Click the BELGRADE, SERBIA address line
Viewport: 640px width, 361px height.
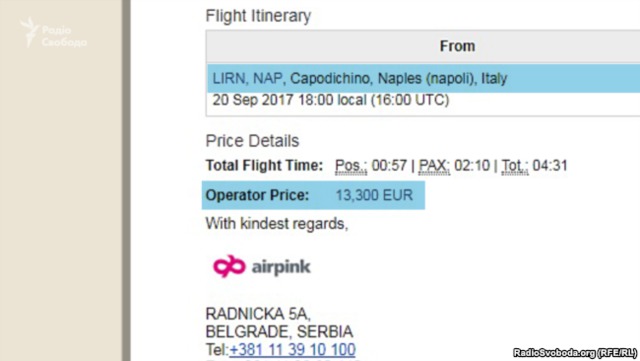tap(279, 332)
